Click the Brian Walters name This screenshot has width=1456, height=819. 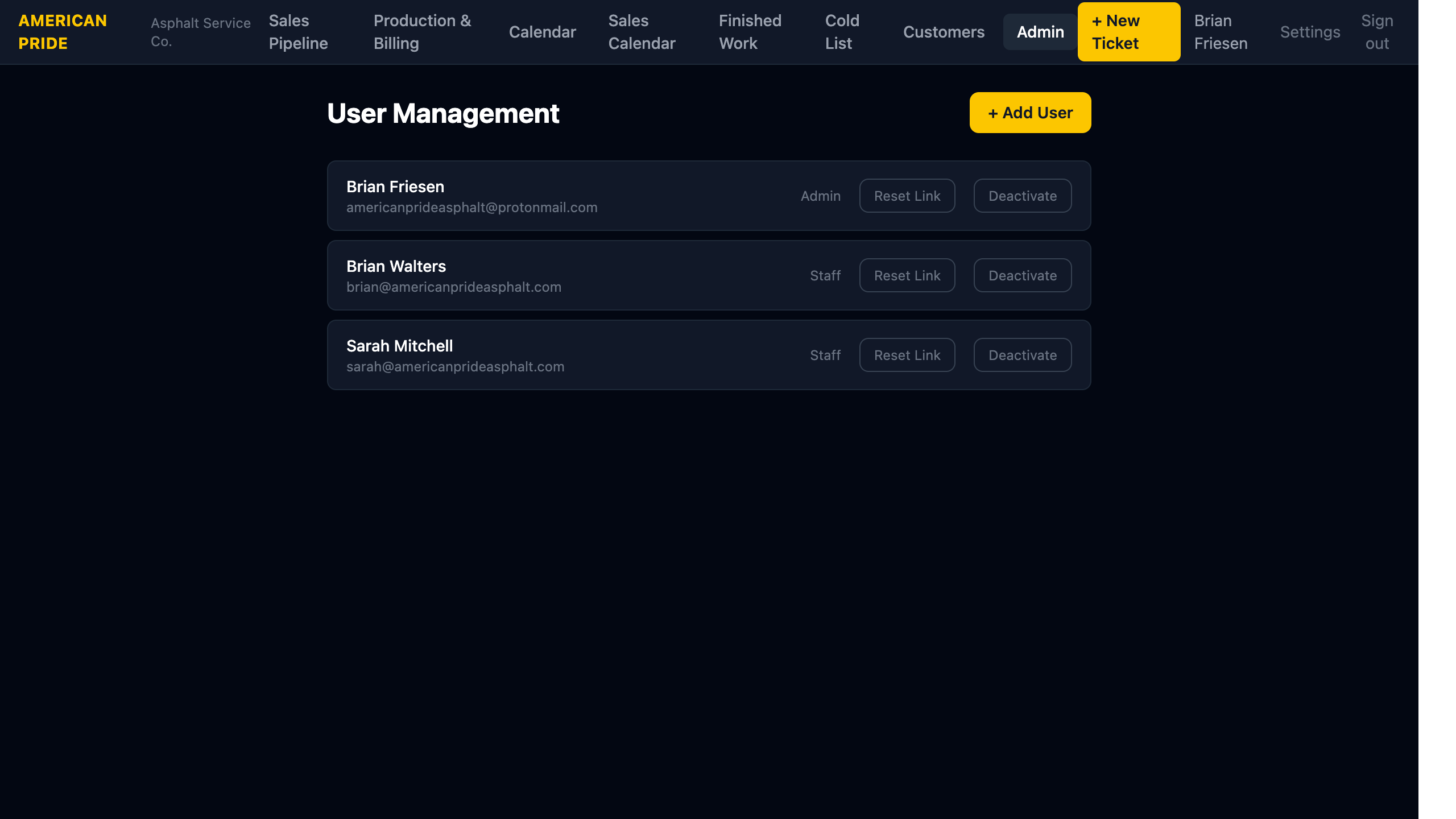pyautogui.click(x=396, y=266)
